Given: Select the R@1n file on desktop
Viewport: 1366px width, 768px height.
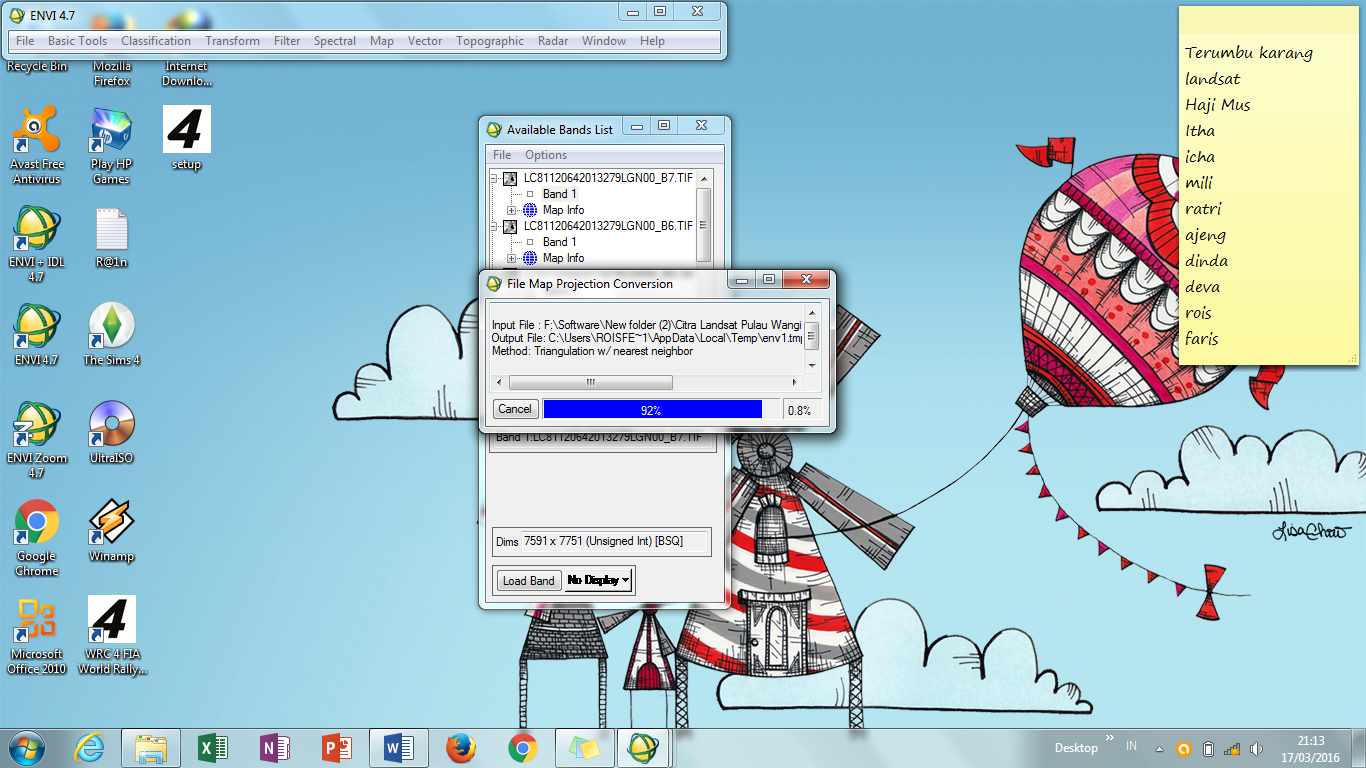Looking at the screenshot, I should 111,238.
